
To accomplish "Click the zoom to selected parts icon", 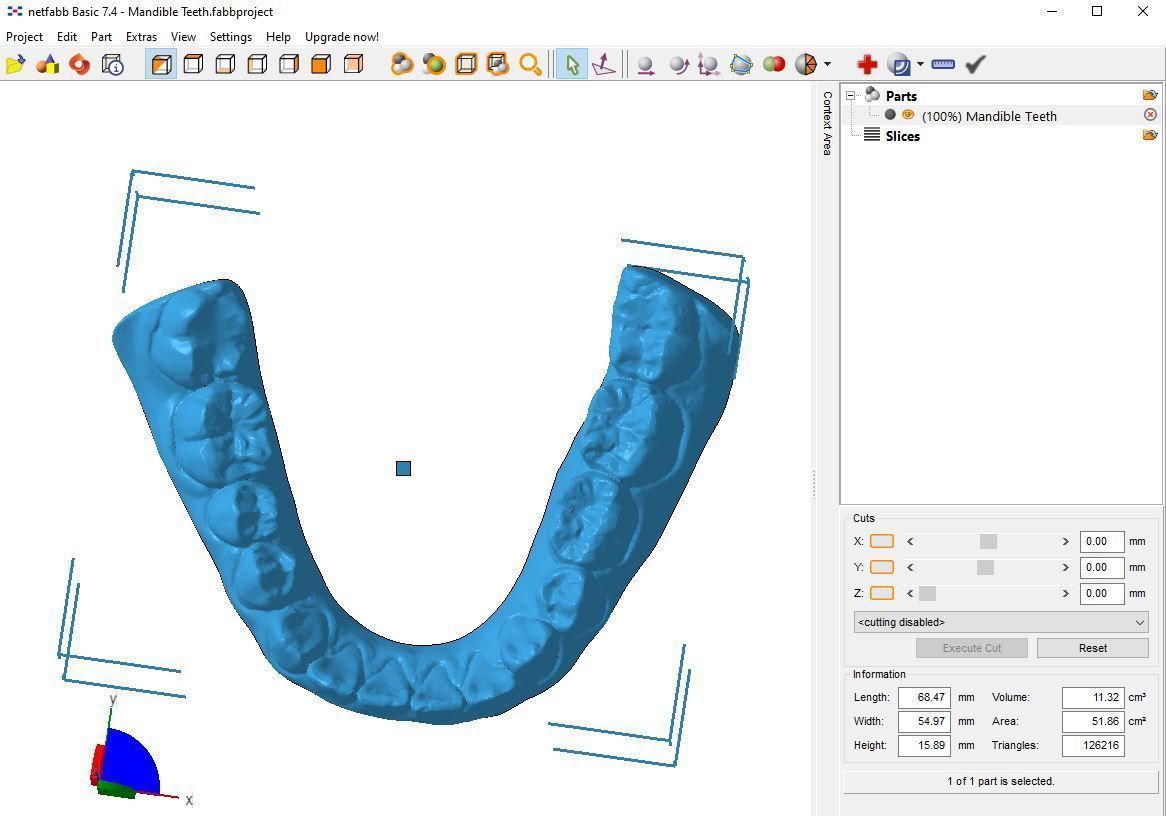I will (x=434, y=65).
